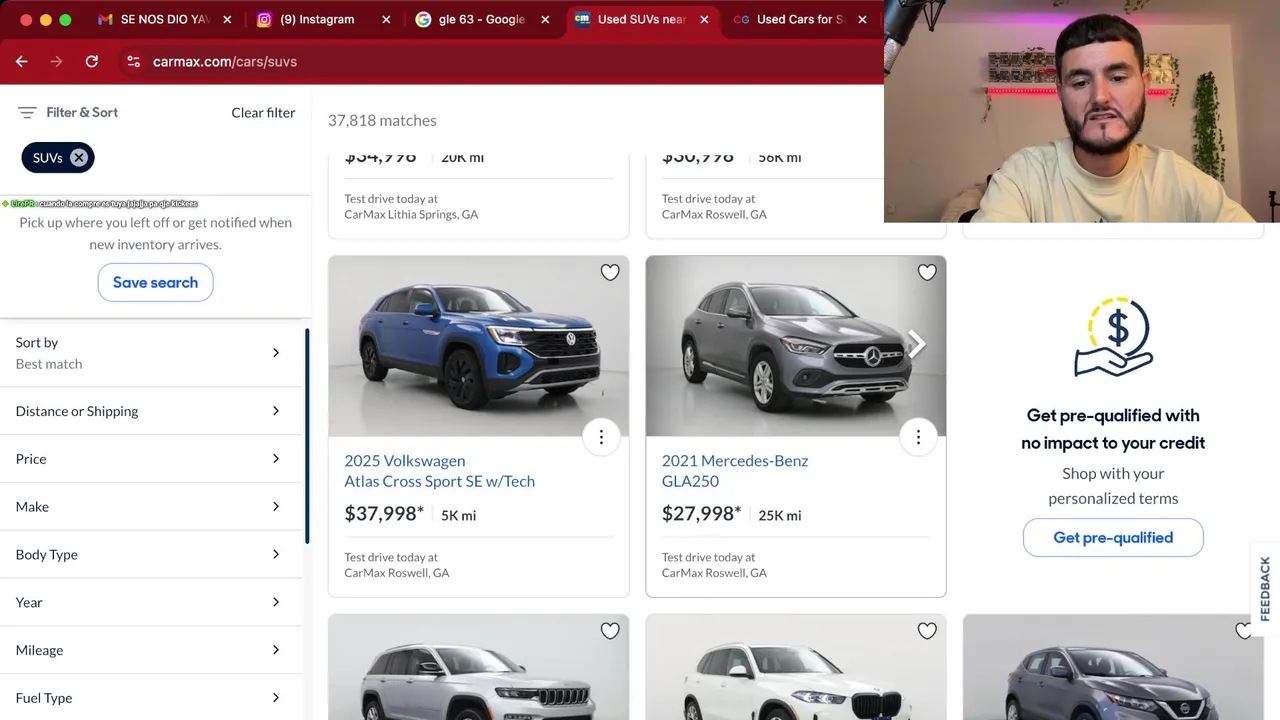This screenshot has height=720, width=1280.
Task: Click the Get pre-qualified button
Action: (1113, 538)
